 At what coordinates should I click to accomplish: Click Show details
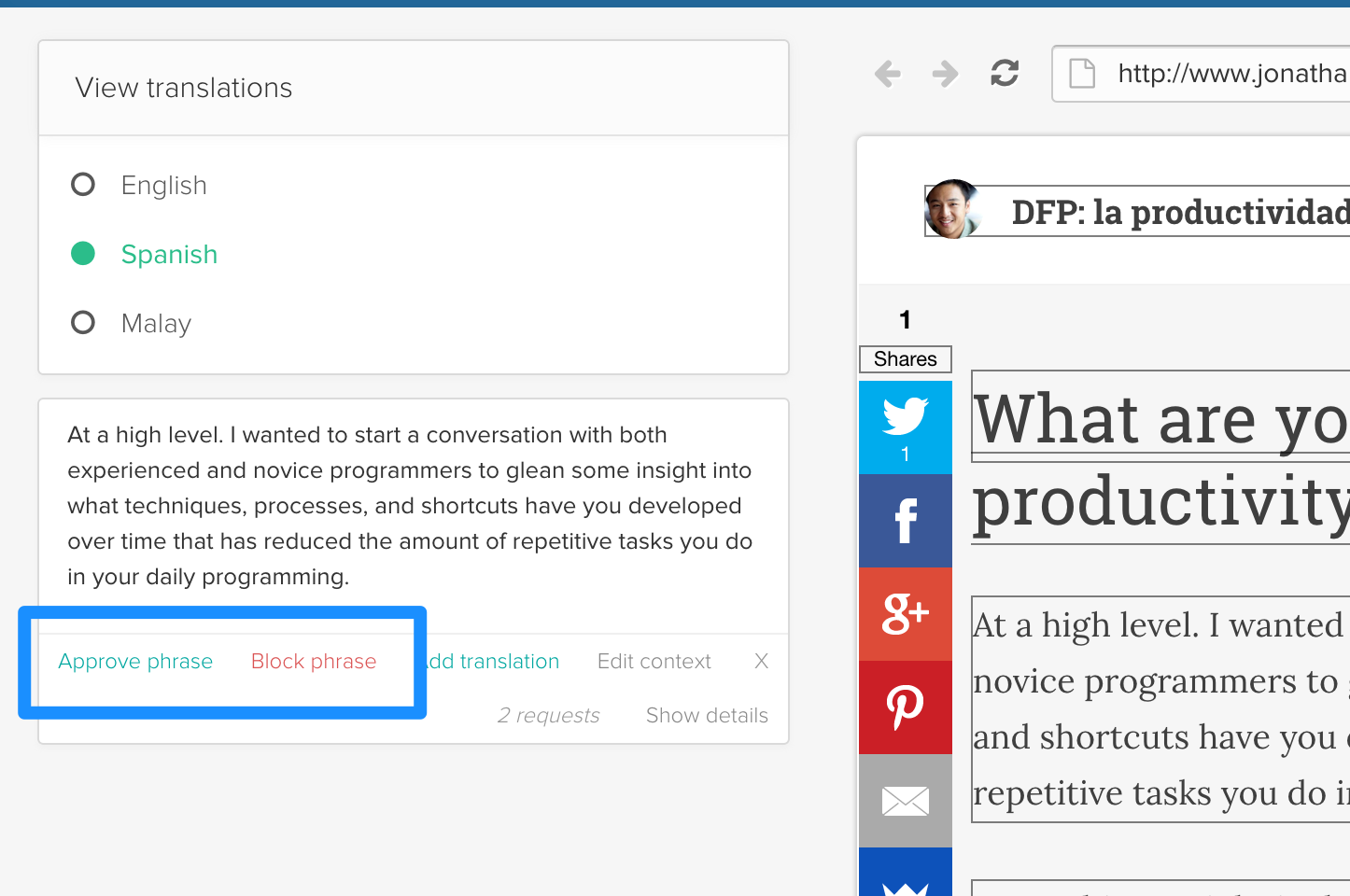pyautogui.click(x=707, y=715)
